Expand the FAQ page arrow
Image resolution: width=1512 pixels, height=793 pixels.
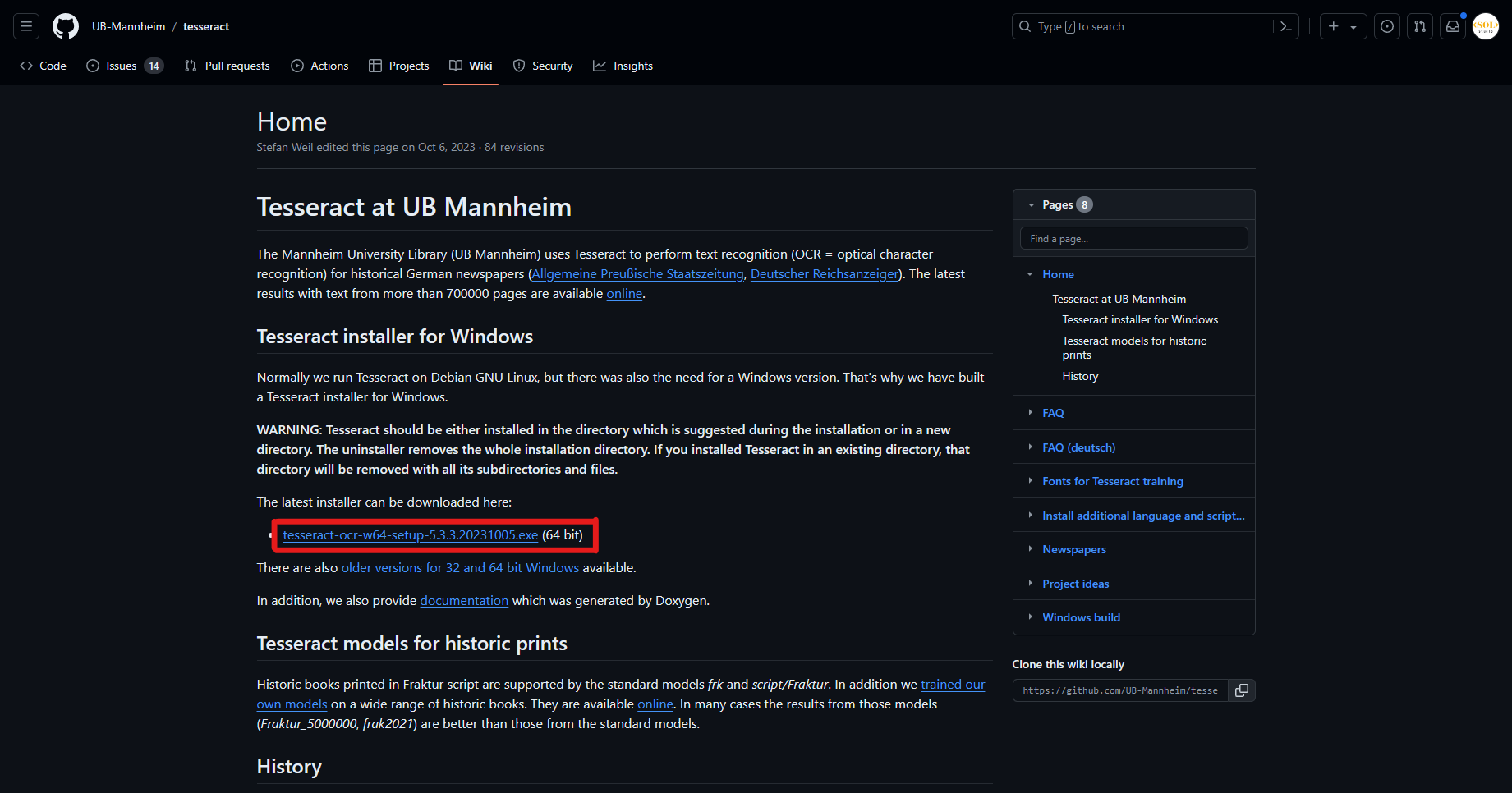pyautogui.click(x=1030, y=413)
